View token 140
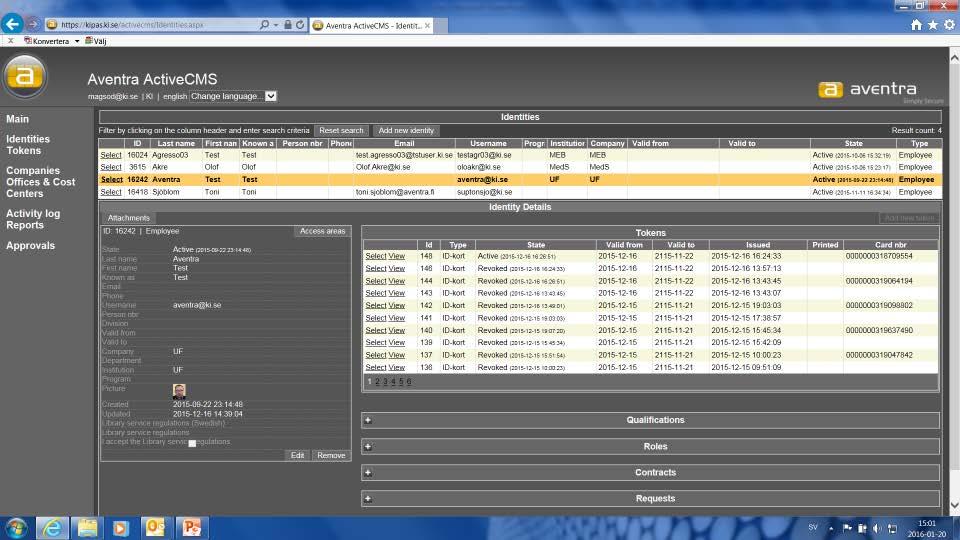This screenshot has height=540, width=960. point(397,330)
